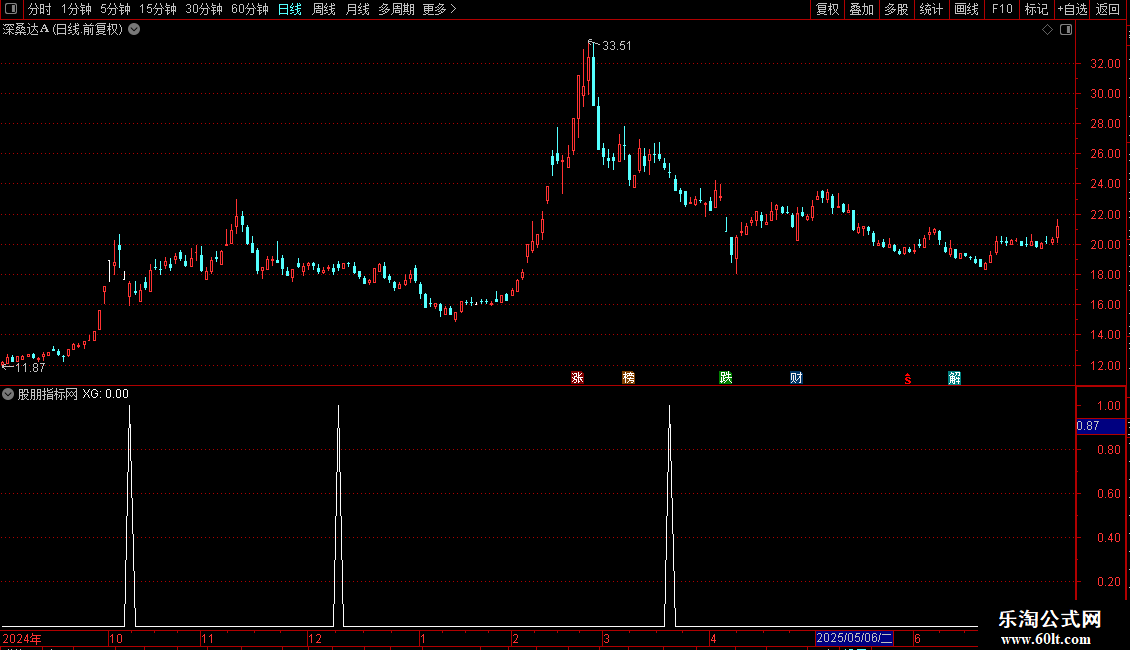Click the blue 财 info marker
Viewport: 1130px width, 650px height.
(796, 378)
